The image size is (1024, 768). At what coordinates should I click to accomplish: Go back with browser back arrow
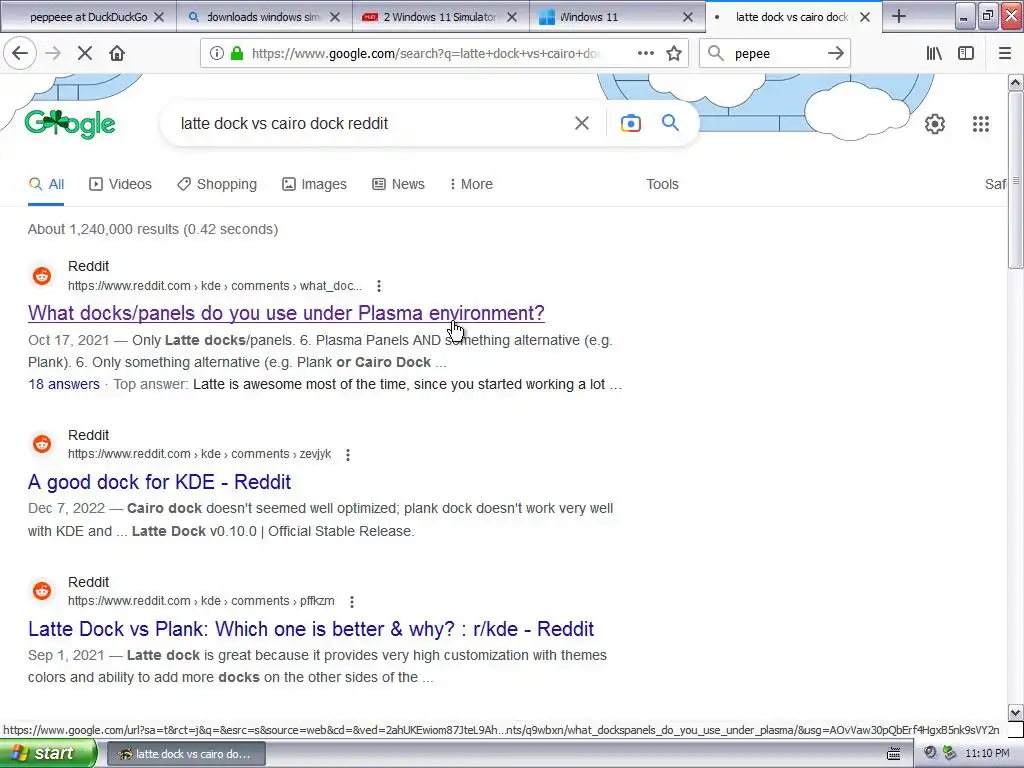pyautogui.click(x=20, y=54)
